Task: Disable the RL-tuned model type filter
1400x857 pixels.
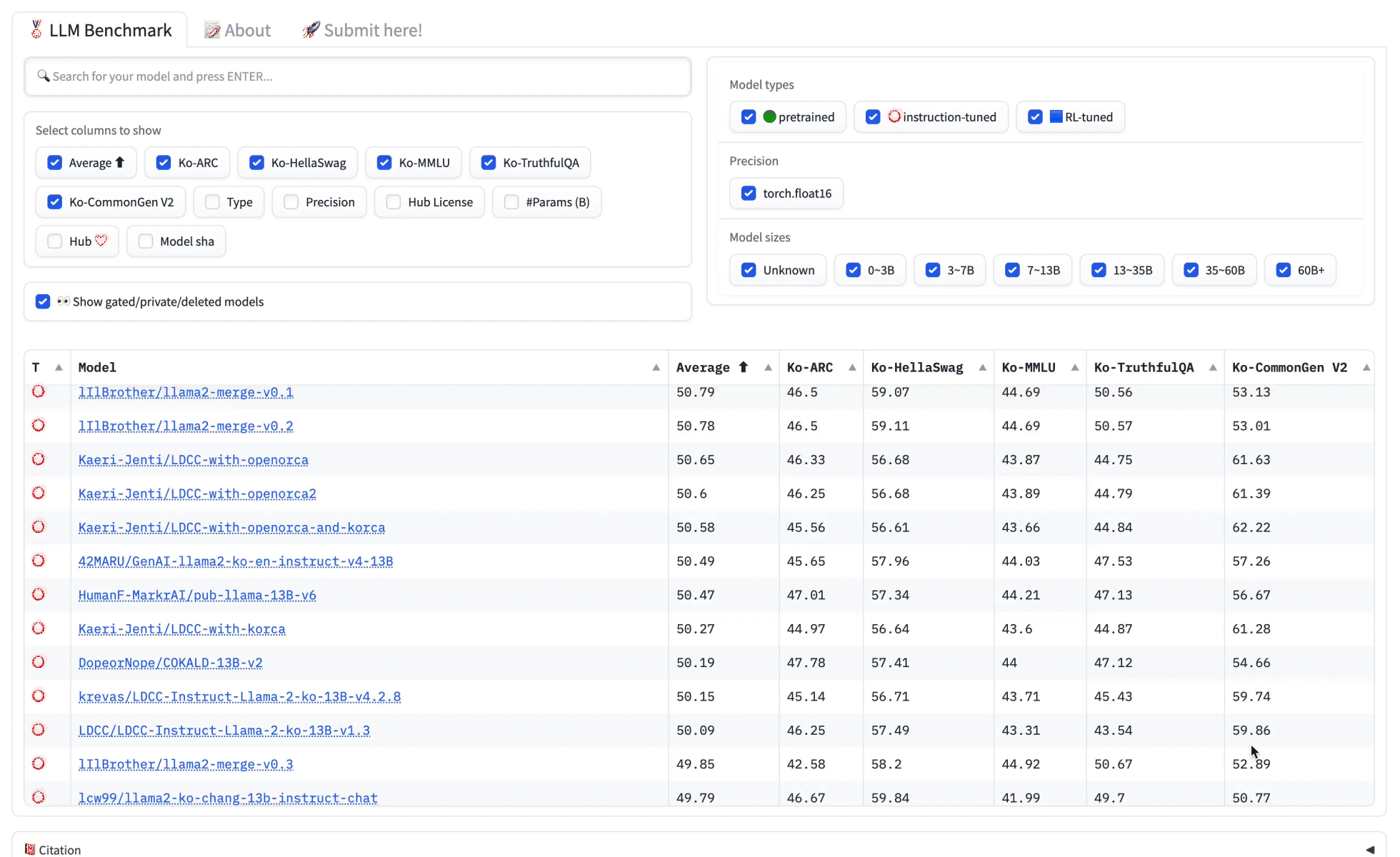Action: pos(1035,117)
